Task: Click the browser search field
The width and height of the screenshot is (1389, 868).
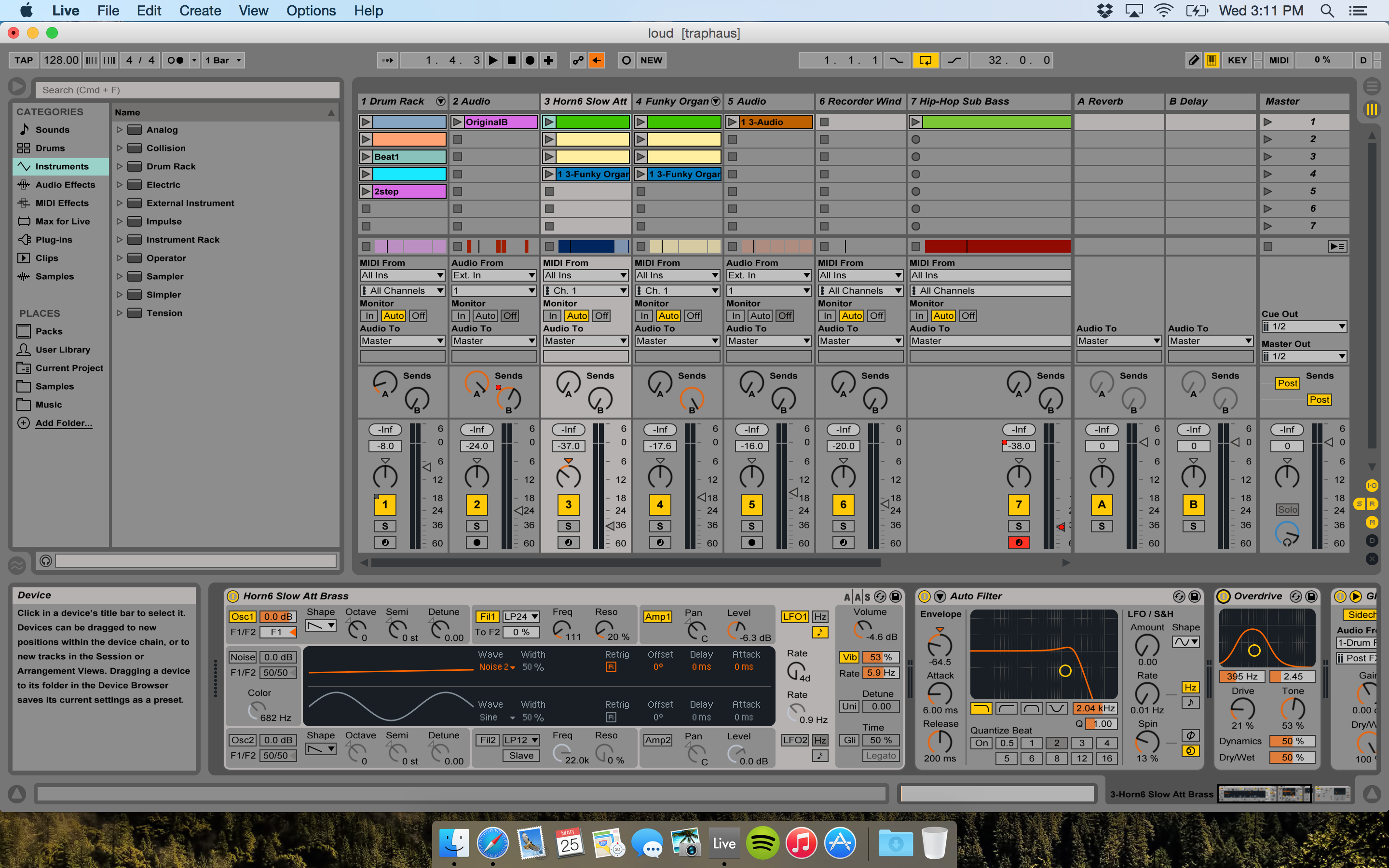Action: pyautogui.click(x=187, y=90)
